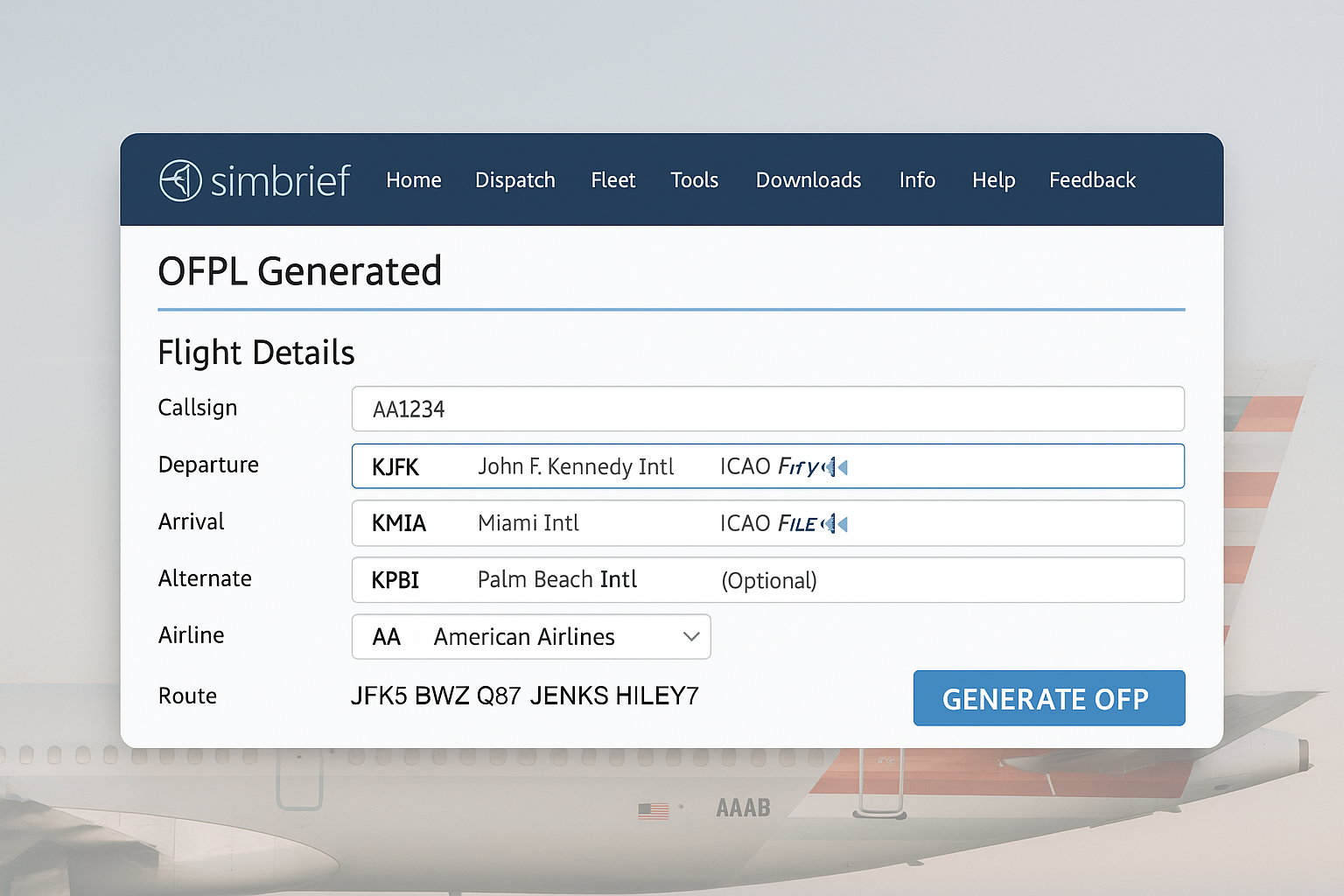Click the OFPL Generated heading
This screenshot has height=896, width=1344.
[300, 271]
